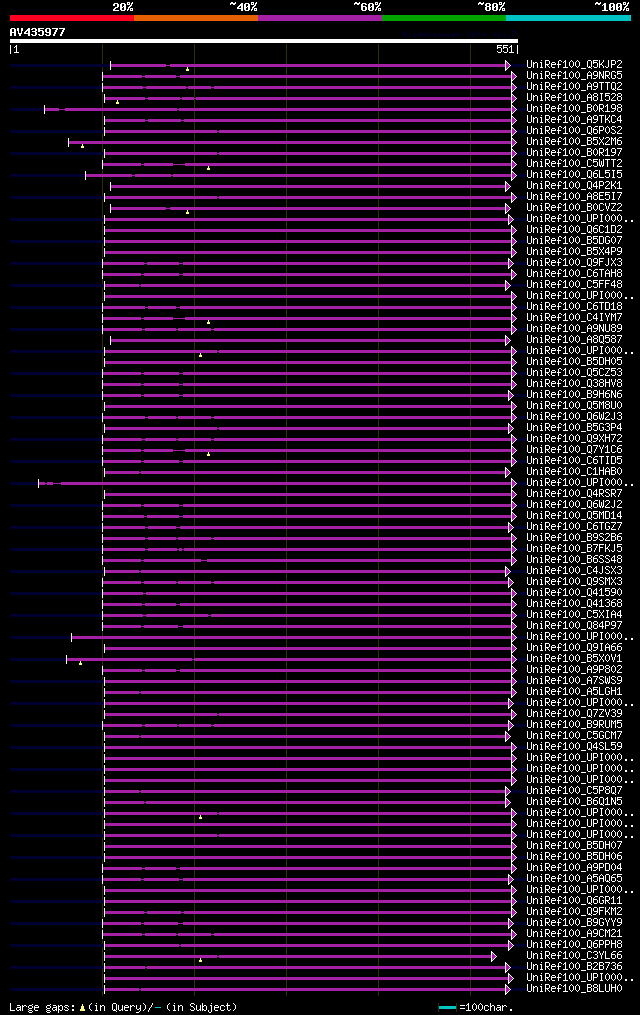Click the cyan 100char scale legend bar
Viewport: 640px width, 1015px height.
pos(447,1007)
